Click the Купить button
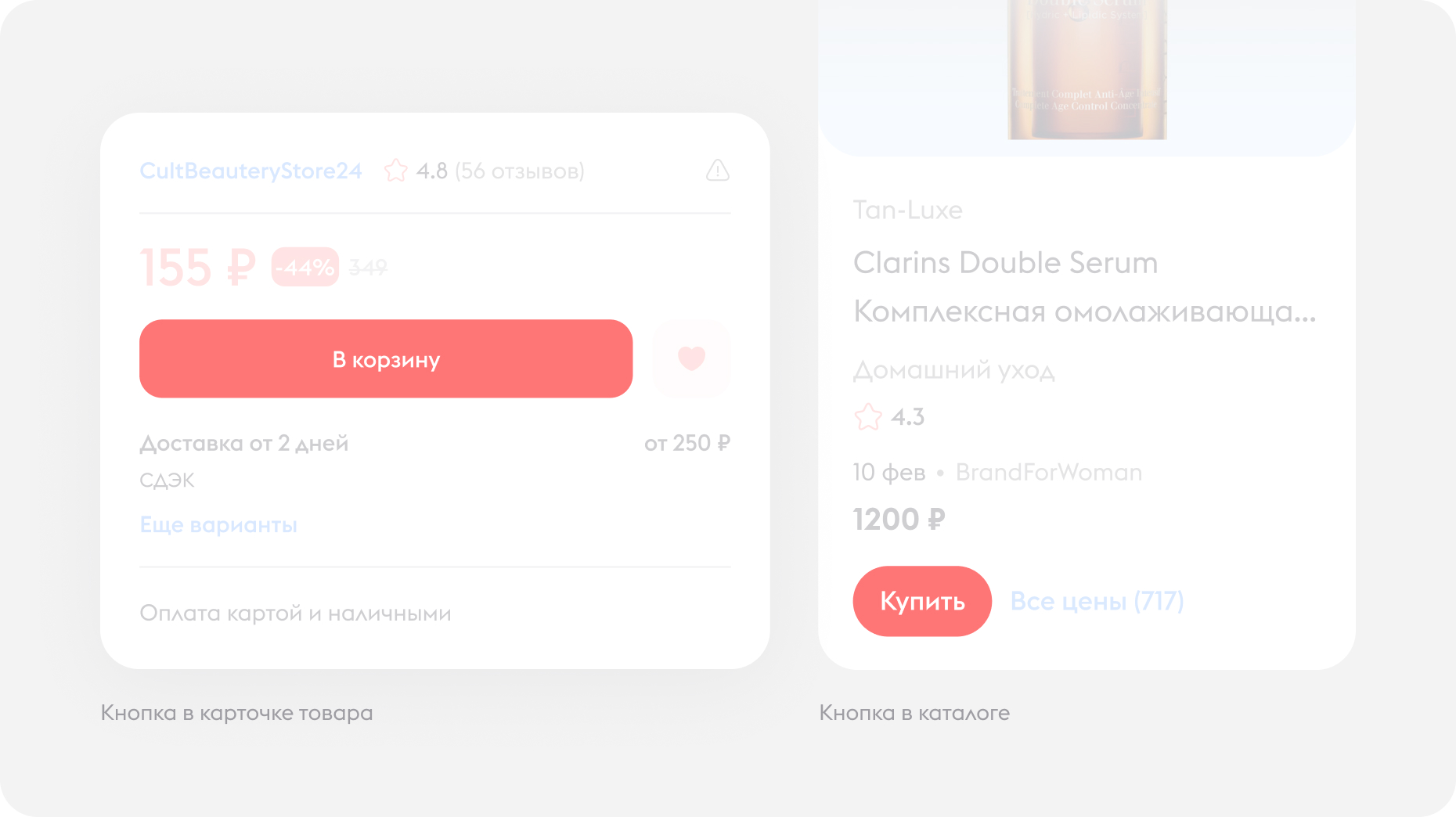The image size is (1456, 817). point(922,601)
